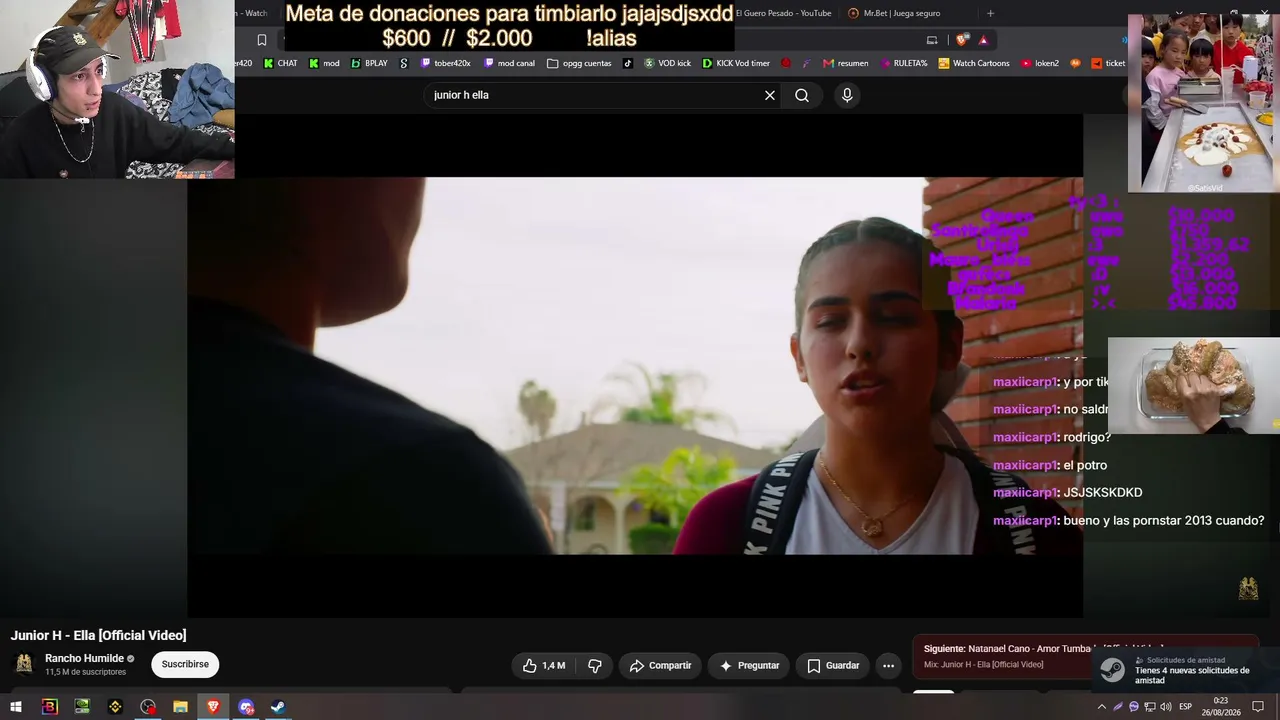
Task: Like the video with 1,4 M likes
Action: (544, 666)
